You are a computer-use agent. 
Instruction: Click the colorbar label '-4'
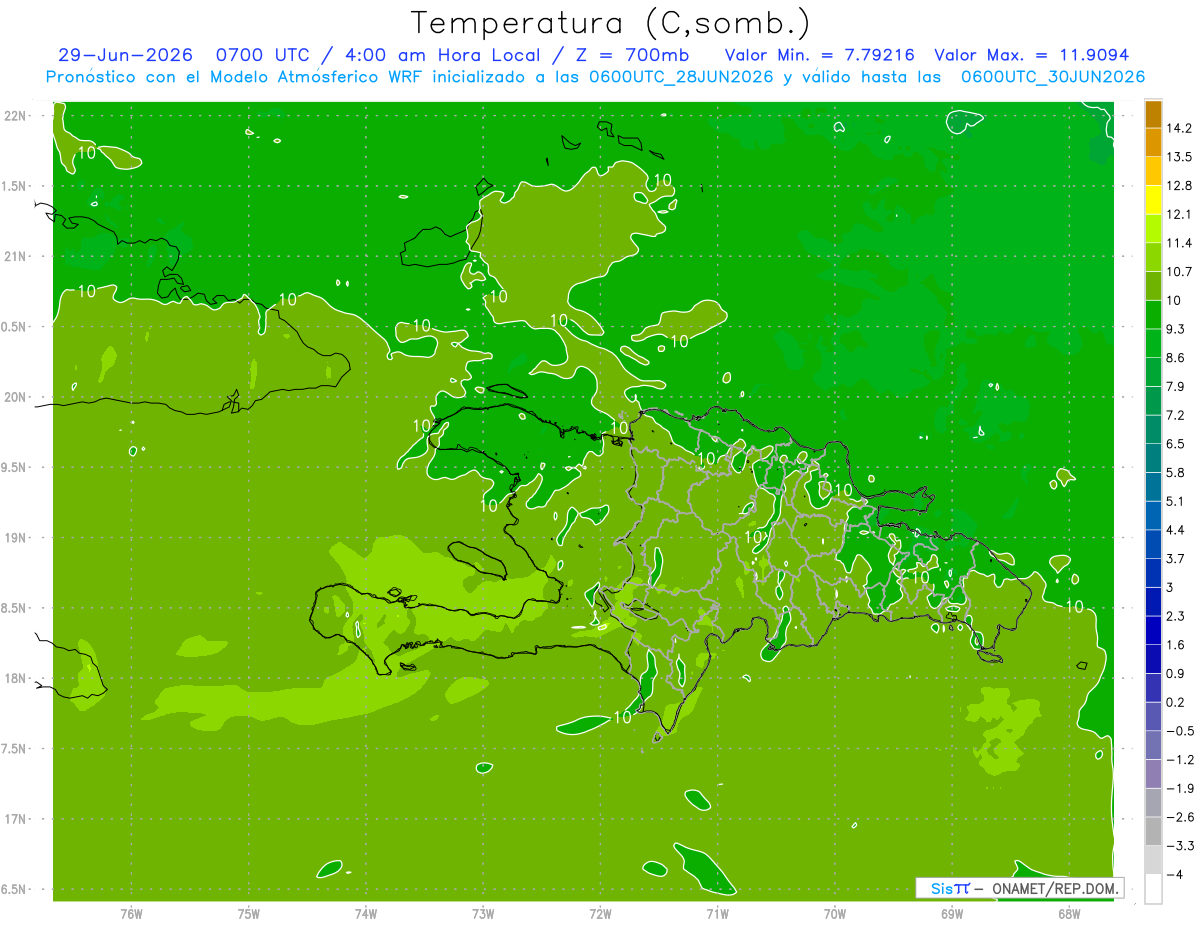[x=1174, y=875]
